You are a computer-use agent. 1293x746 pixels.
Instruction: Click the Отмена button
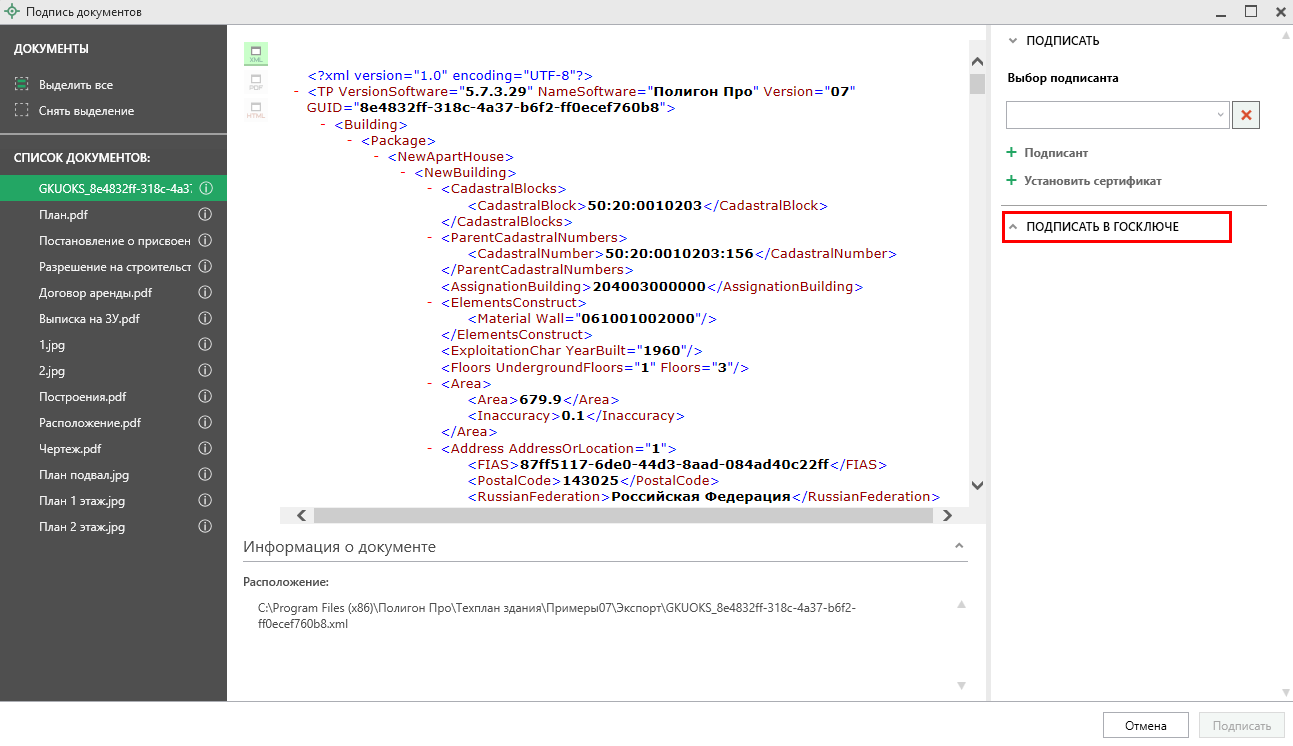(x=1145, y=726)
